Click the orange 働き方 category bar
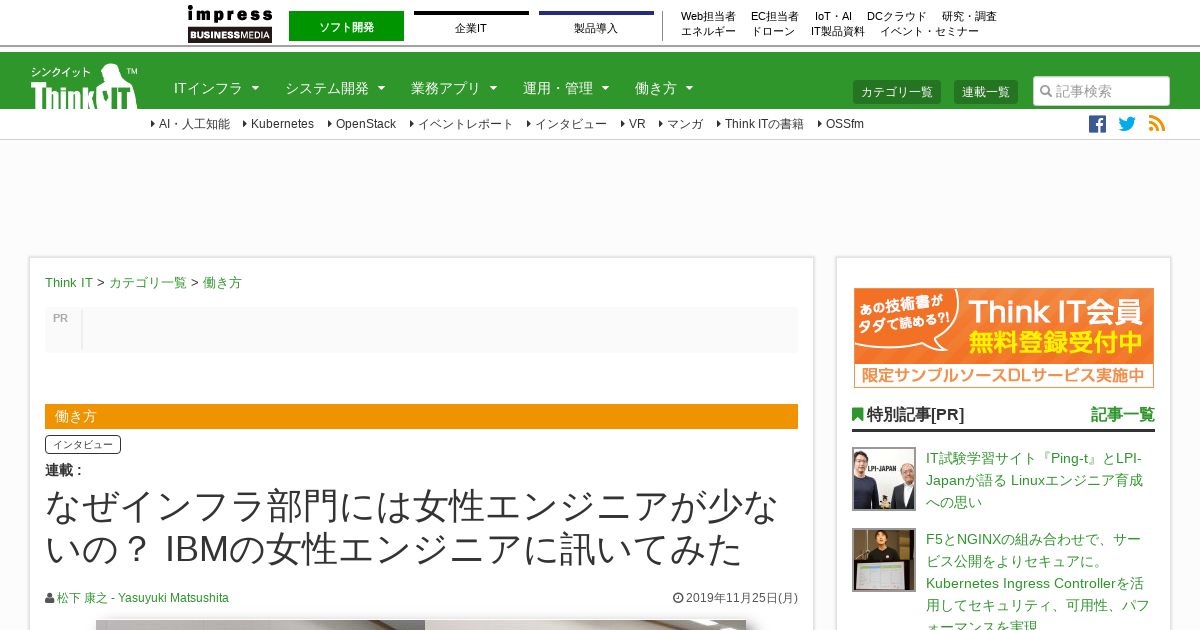The height and width of the screenshot is (630, 1200). [421, 416]
